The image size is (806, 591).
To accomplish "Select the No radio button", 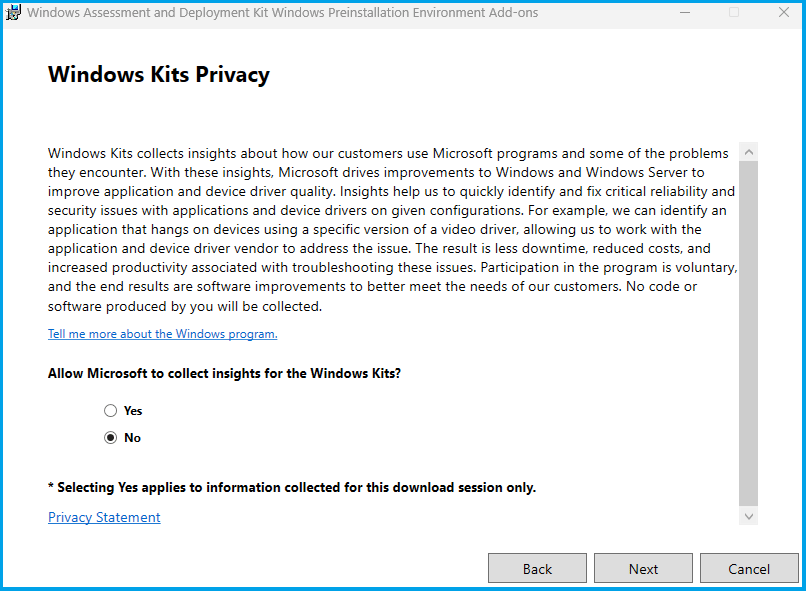I will (x=110, y=438).
